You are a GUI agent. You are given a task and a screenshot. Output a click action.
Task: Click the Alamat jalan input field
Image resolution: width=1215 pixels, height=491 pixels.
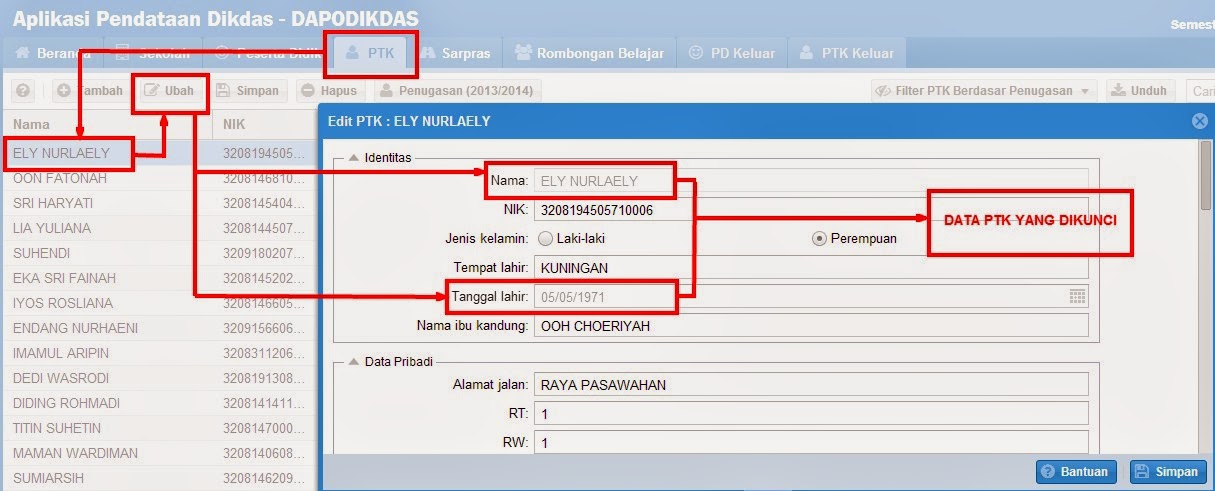click(811, 384)
